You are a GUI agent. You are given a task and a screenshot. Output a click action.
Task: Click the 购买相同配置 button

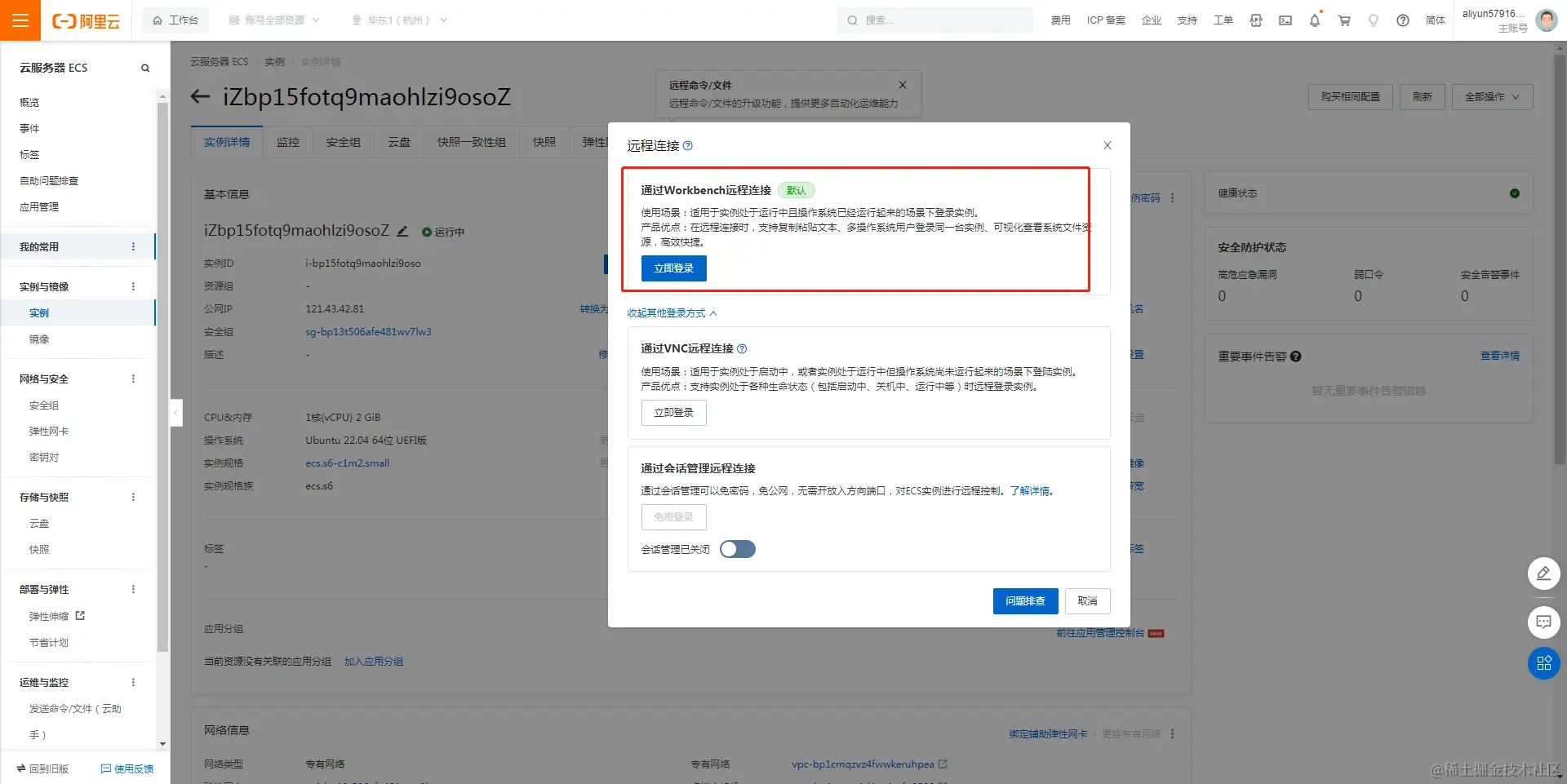(1351, 97)
